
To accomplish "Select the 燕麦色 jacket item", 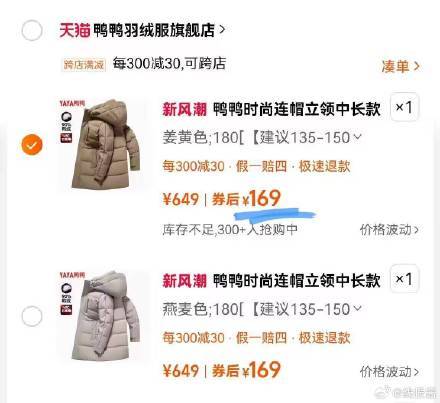I will (32, 316).
